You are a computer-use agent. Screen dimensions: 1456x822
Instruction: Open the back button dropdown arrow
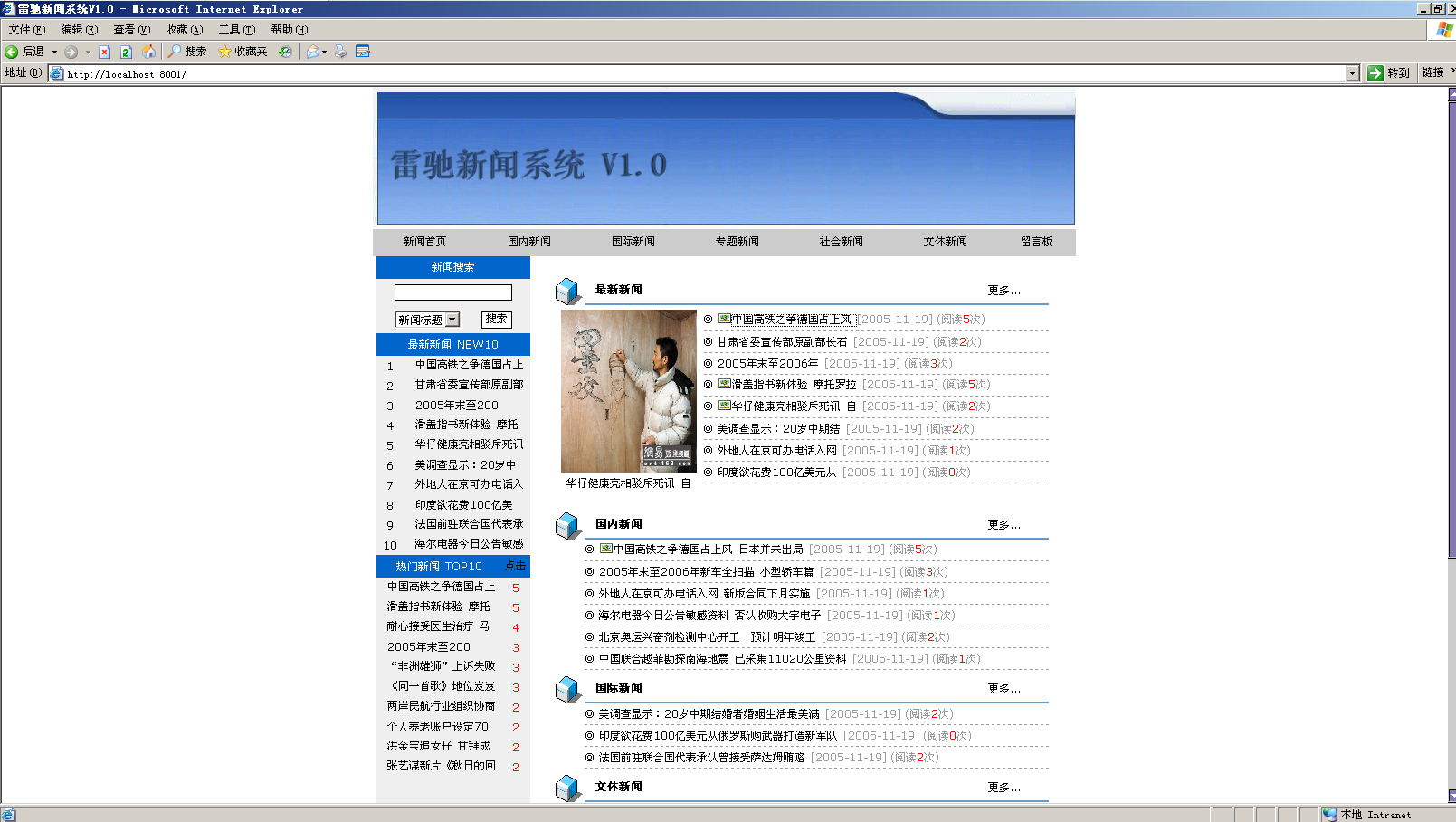[54, 52]
